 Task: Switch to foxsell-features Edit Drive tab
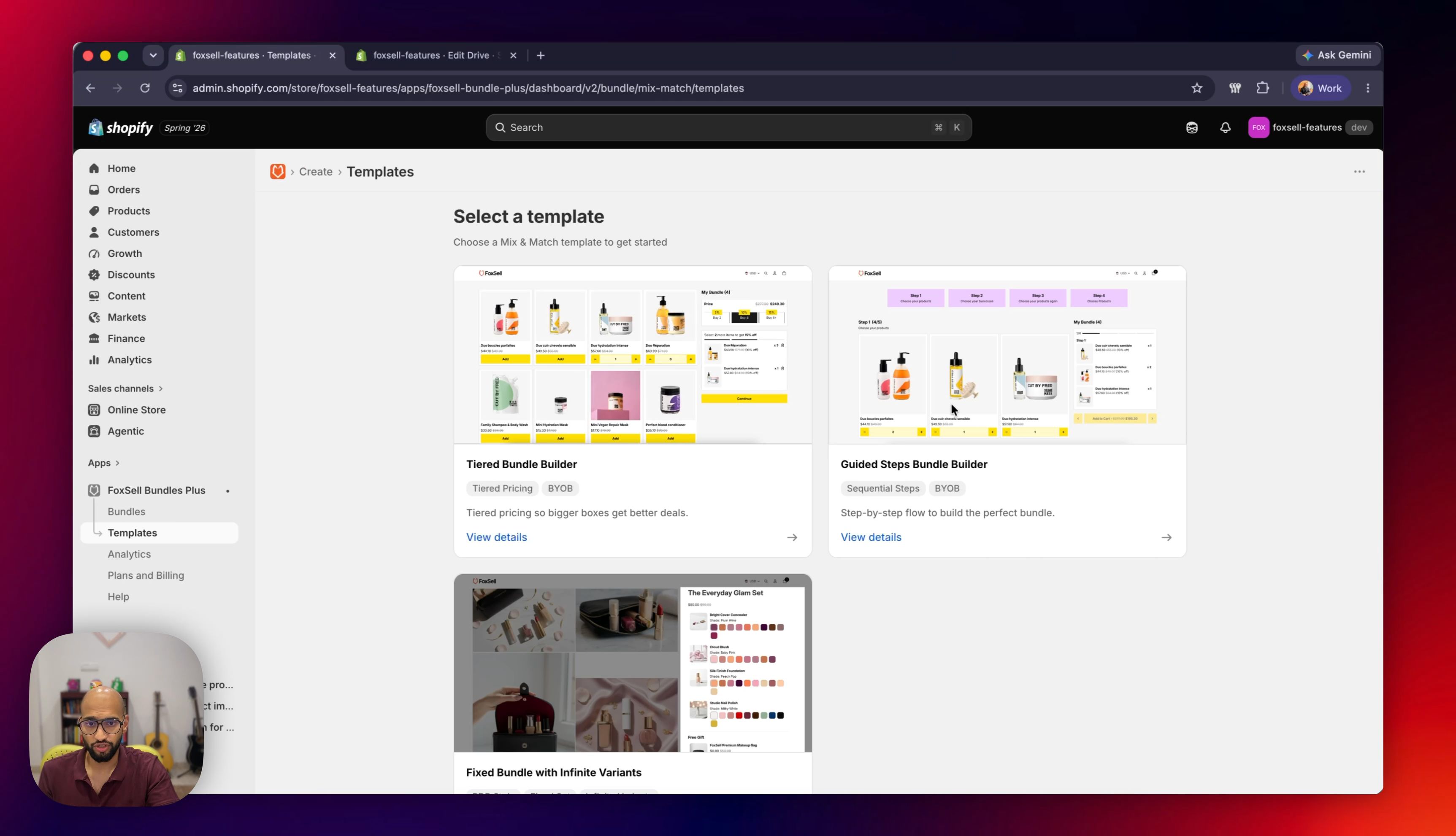(x=431, y=55)
